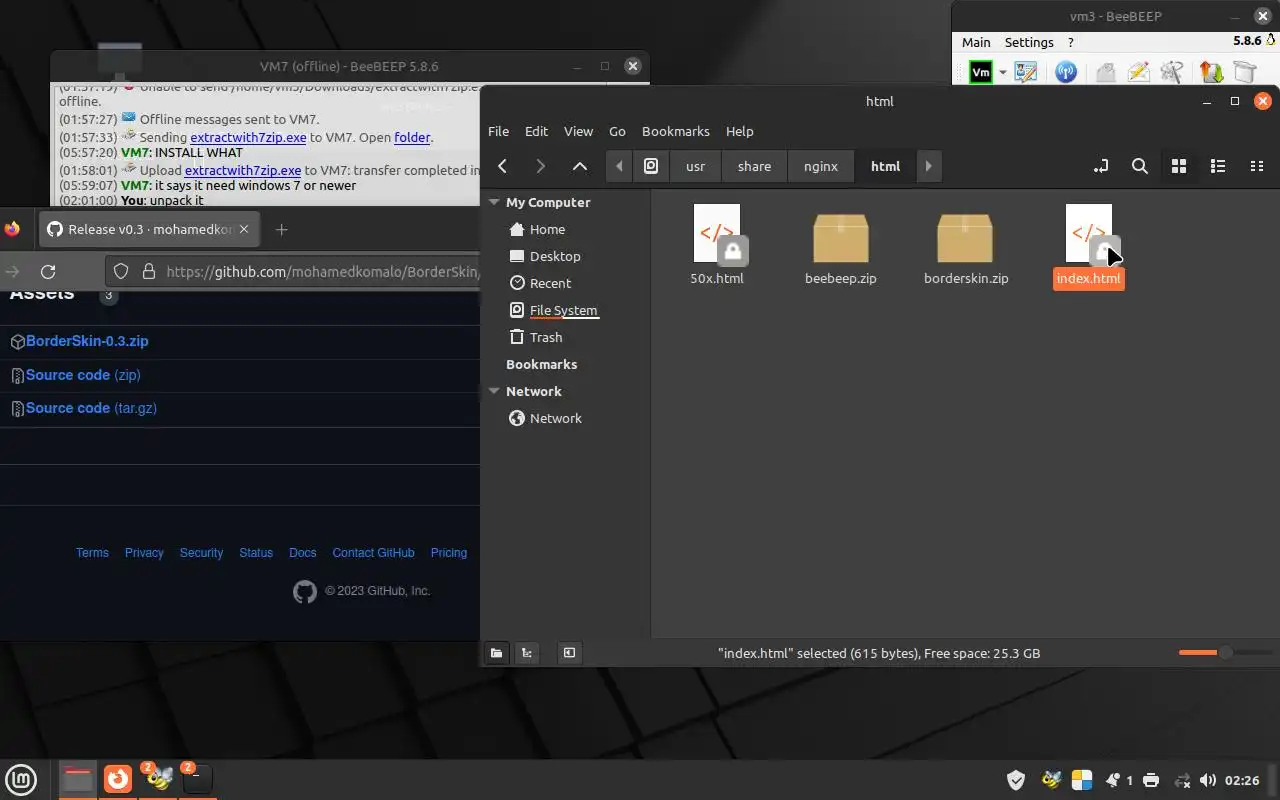
Task: Open BeeBEEP status dropdown arrow
Action: pyautogui.click(x=1002, y=73)
